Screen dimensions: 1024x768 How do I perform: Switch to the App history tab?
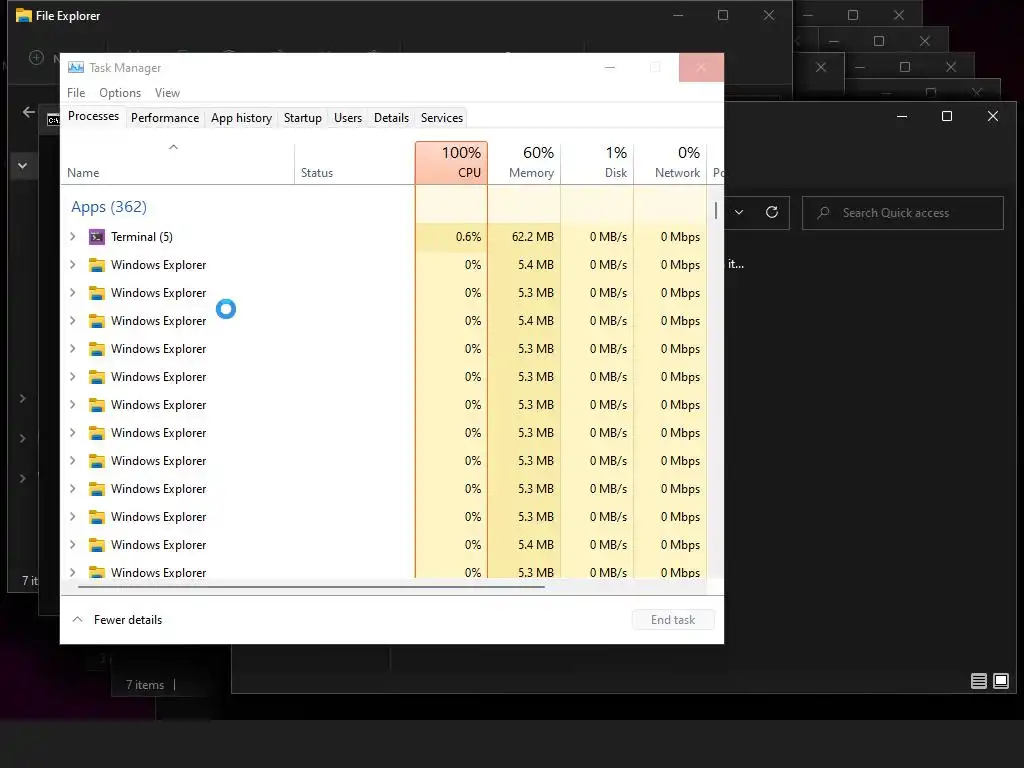[x=241, y=118]
